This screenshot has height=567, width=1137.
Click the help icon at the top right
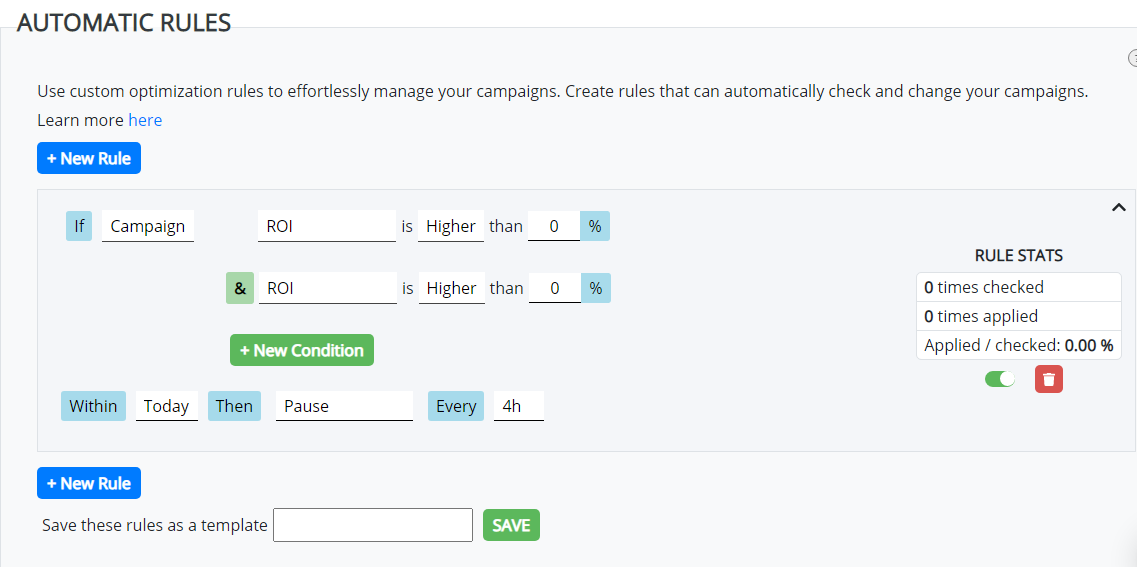(1133, 58)
